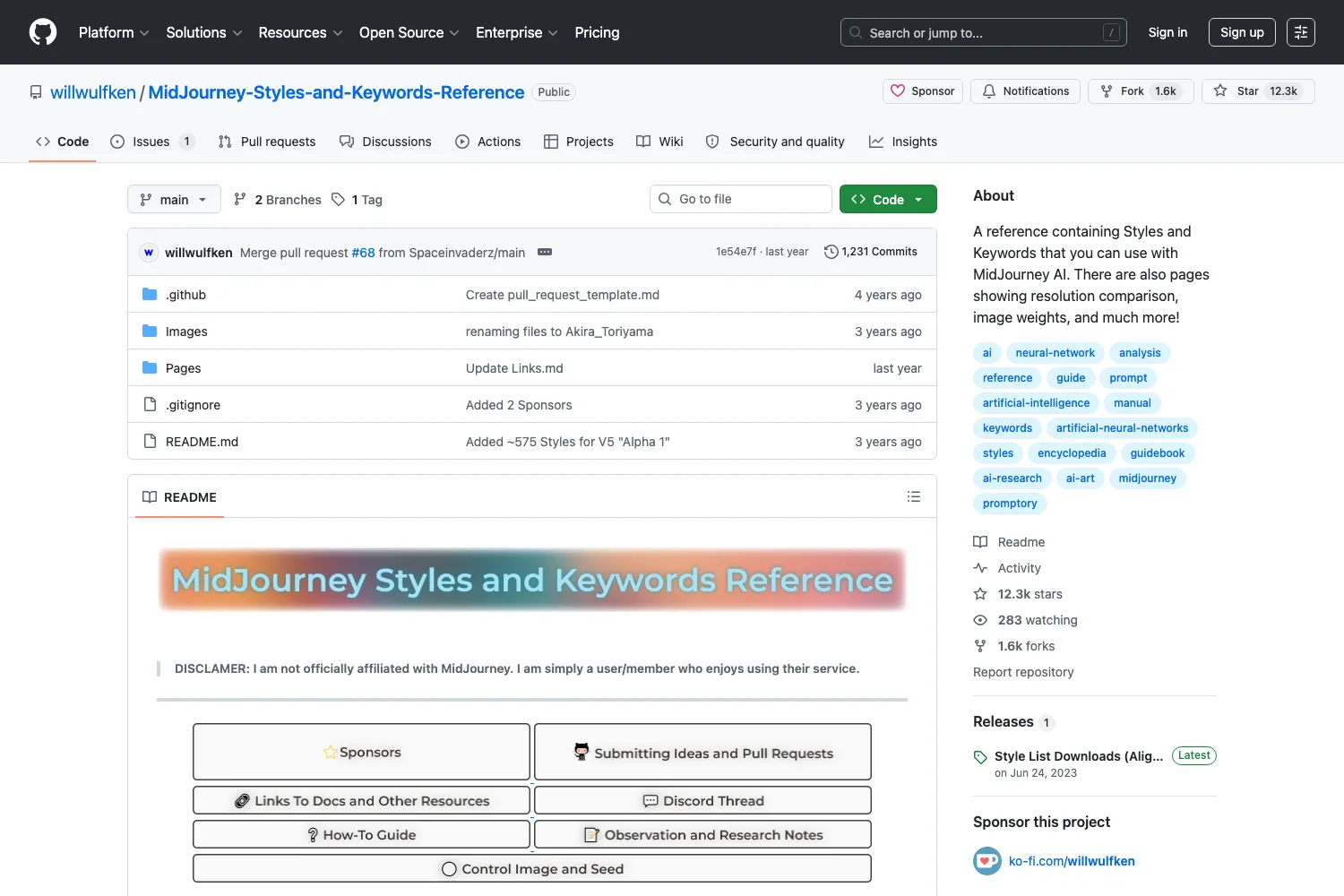Image resolution: width=1344 pixels, height=896 pixels.
Task: Open the 1,231 Commits history
Action: tap(871, 252)
